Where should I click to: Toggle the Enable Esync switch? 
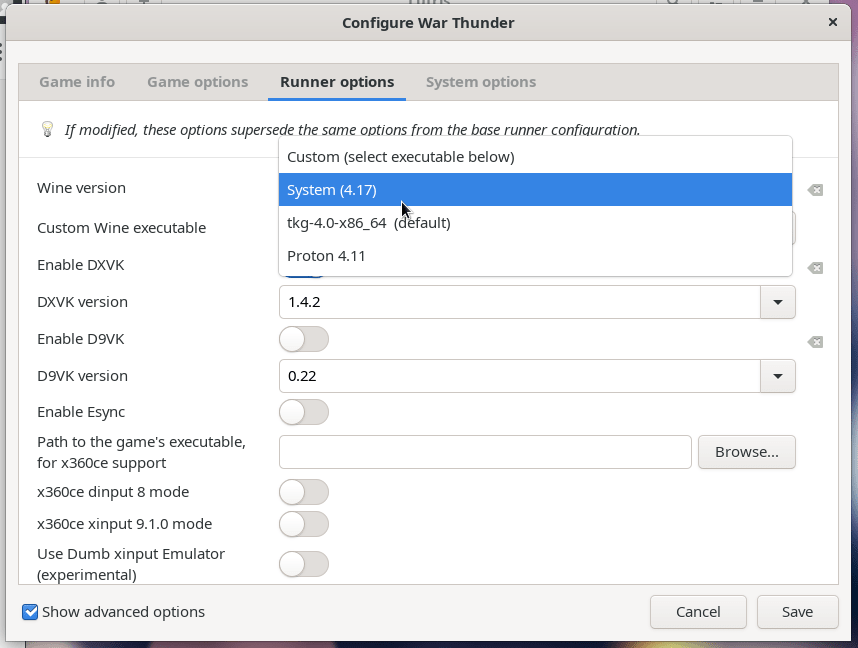tap(304, 412)
